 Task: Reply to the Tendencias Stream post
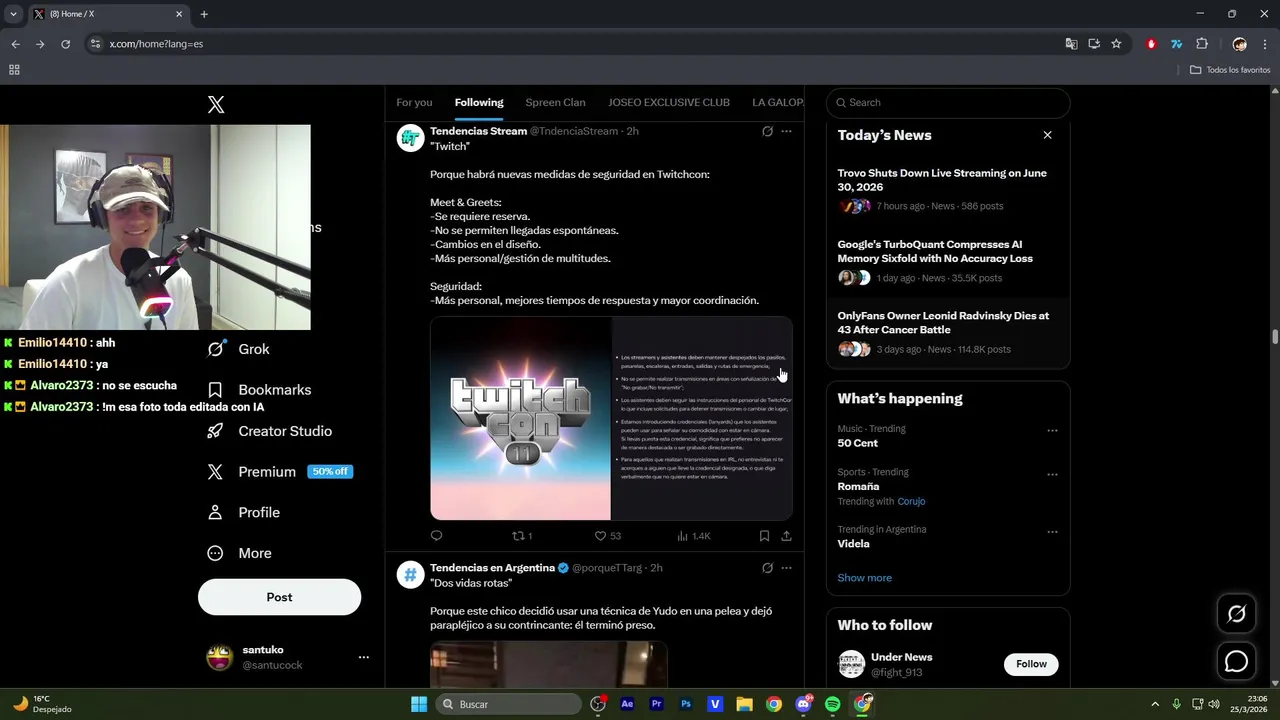(x=436, y=536)
